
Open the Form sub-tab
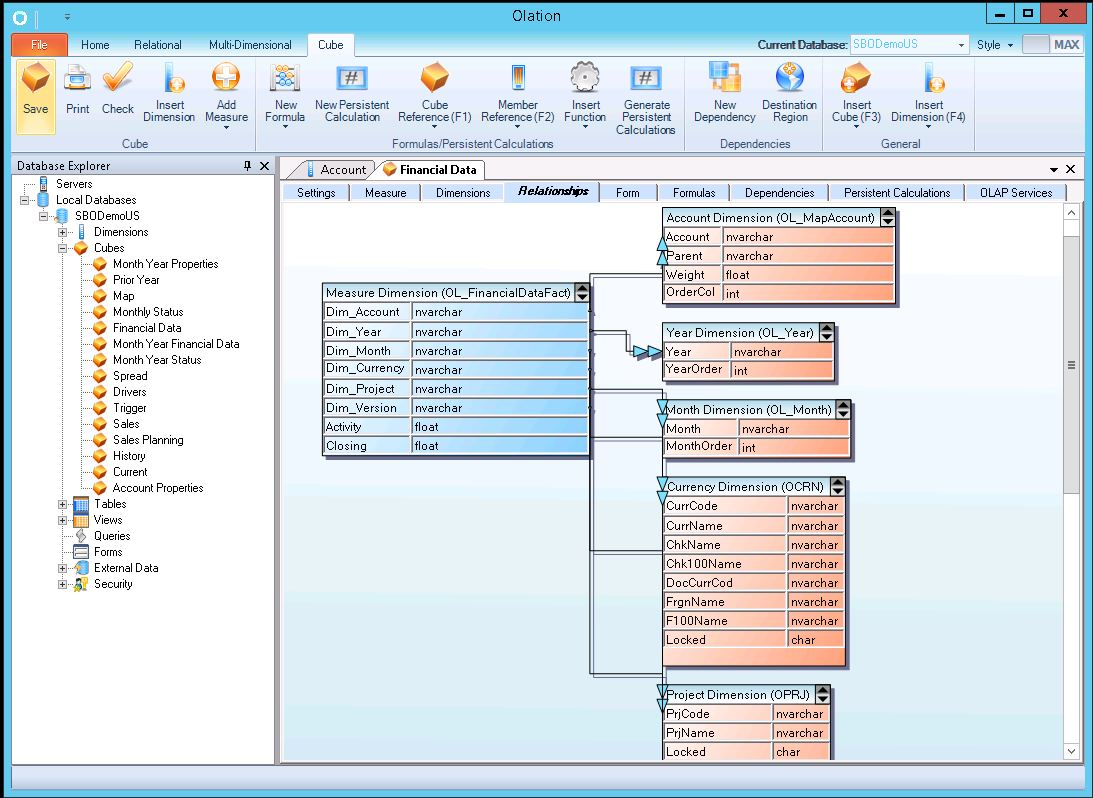pos(627,193)
